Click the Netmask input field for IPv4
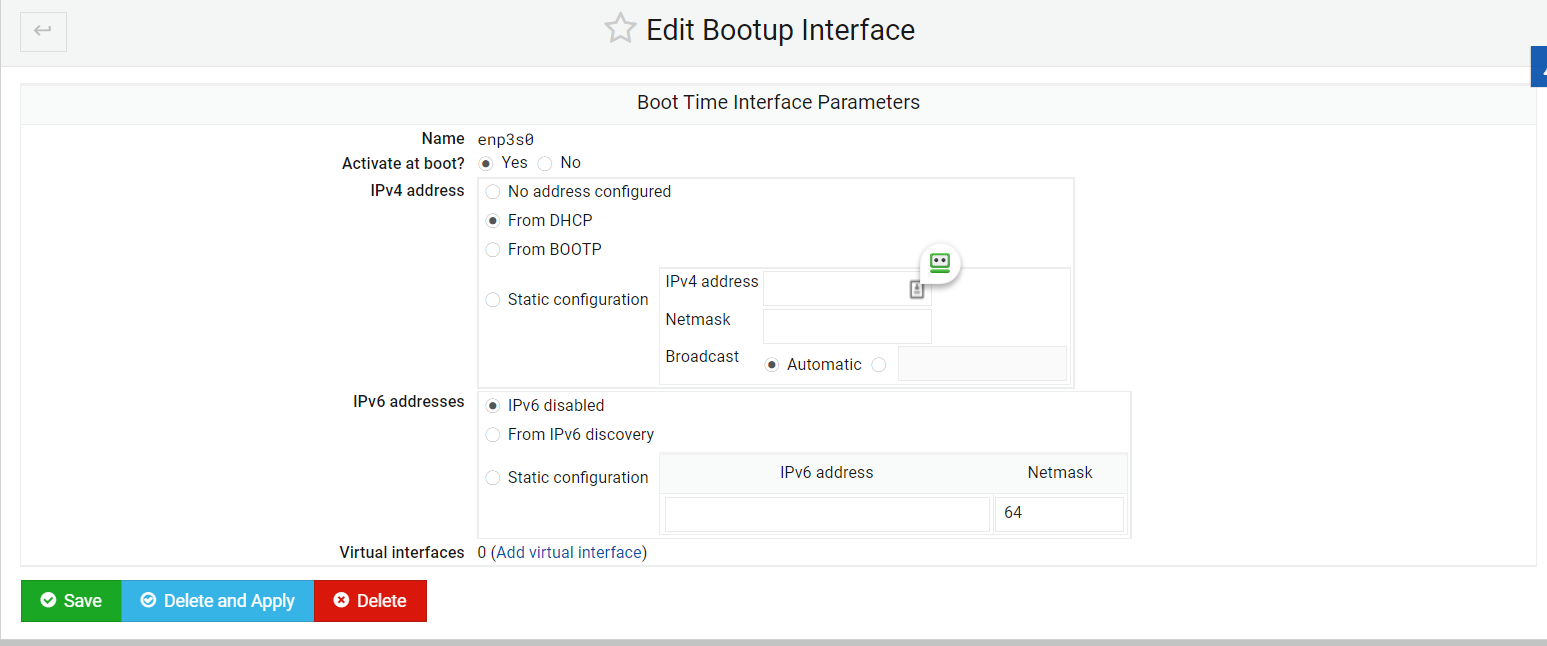This screenshot has width=1547, height=646. coord(846,326)
